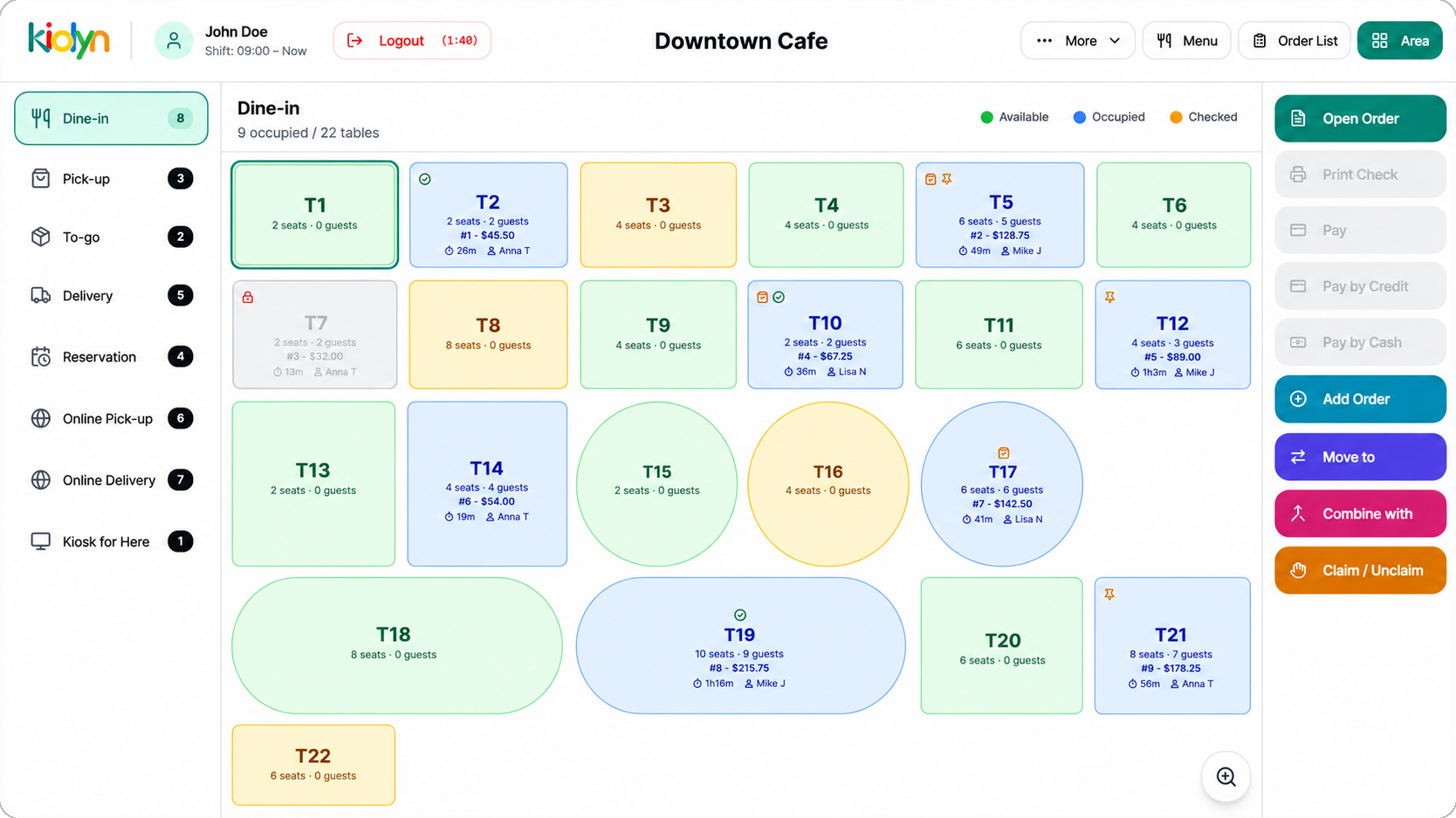Click the Logout arrow icon
Image resolution: width=1456 pixels, height=818 pixels.
pyautogui.click(x=355, y=40)
